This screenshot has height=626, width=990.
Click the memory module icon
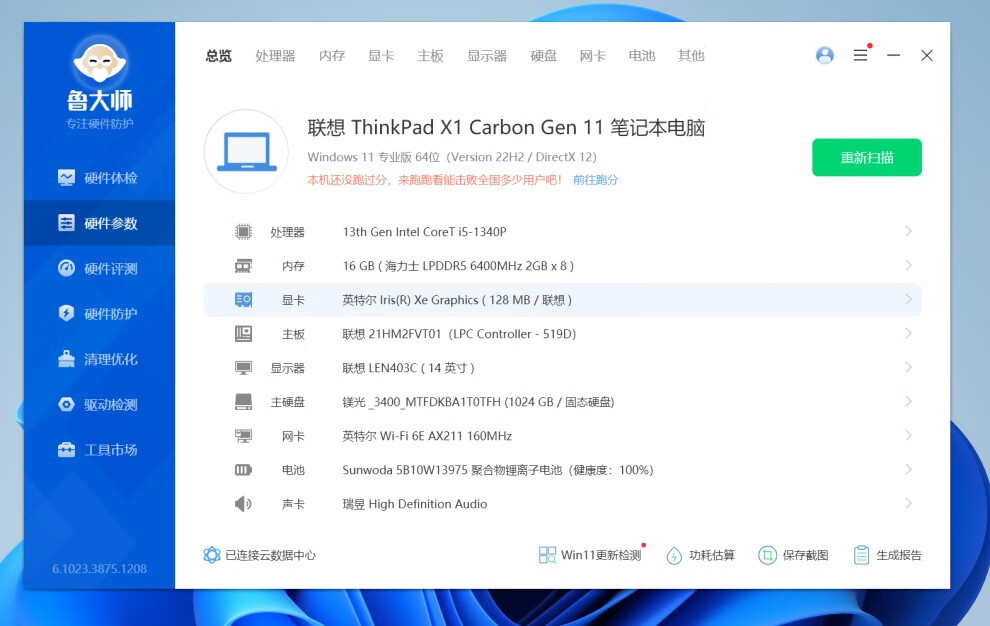243,266
